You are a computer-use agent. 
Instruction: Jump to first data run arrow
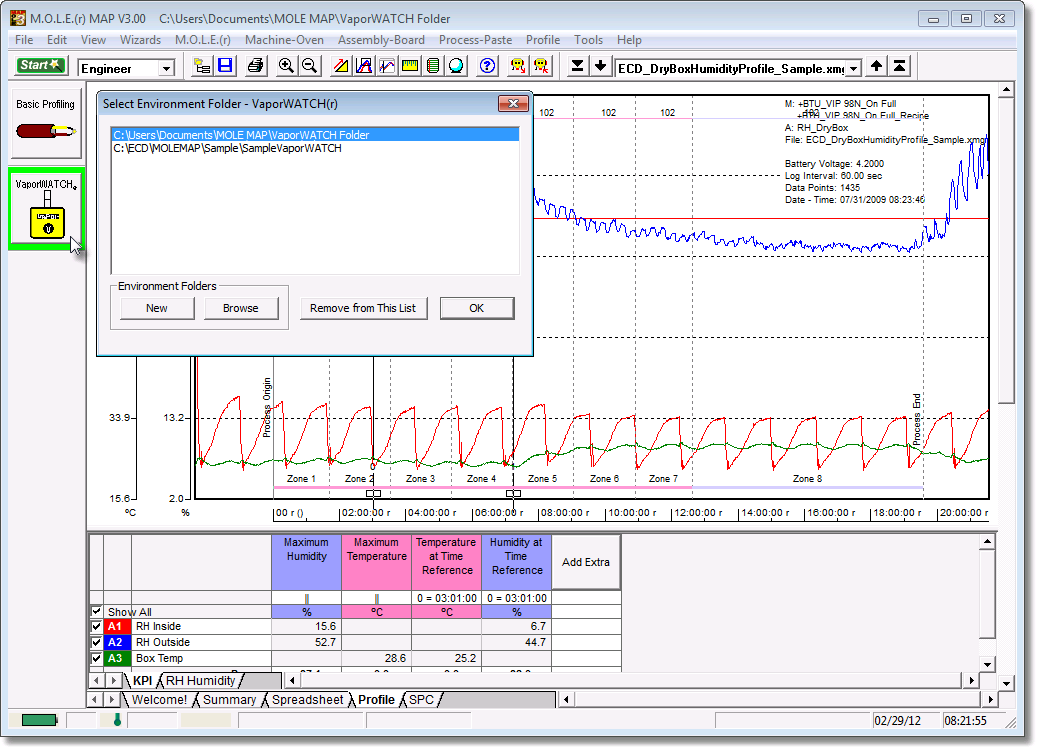(899, 66)
